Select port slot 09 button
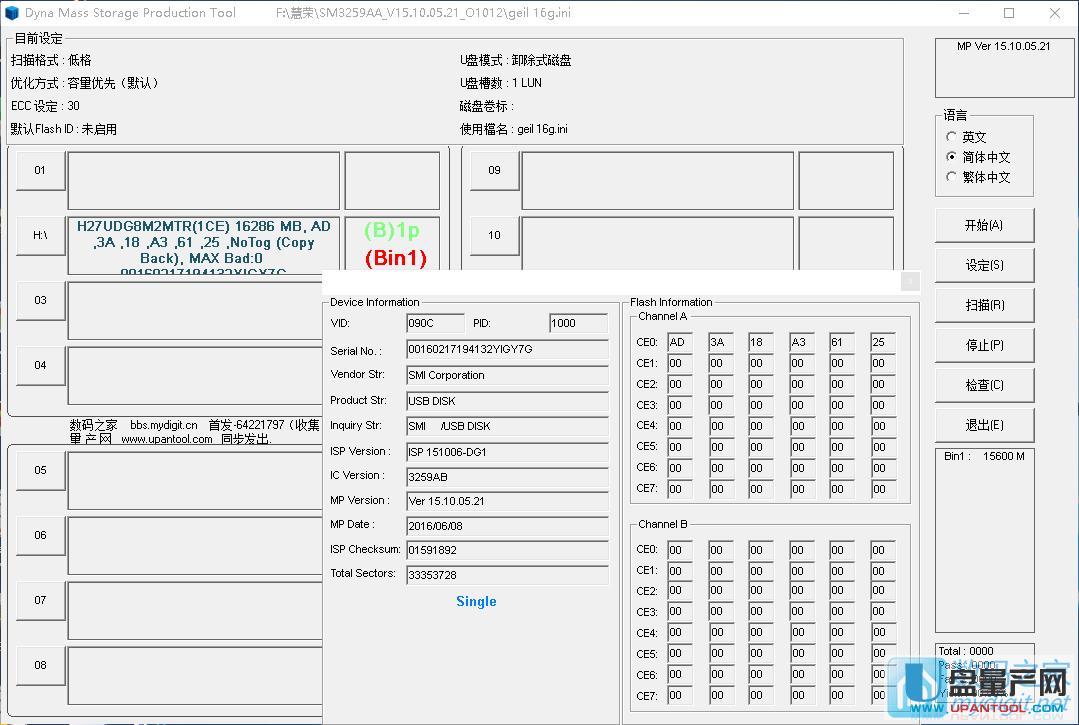1079x725 pixels. point(494,170)
